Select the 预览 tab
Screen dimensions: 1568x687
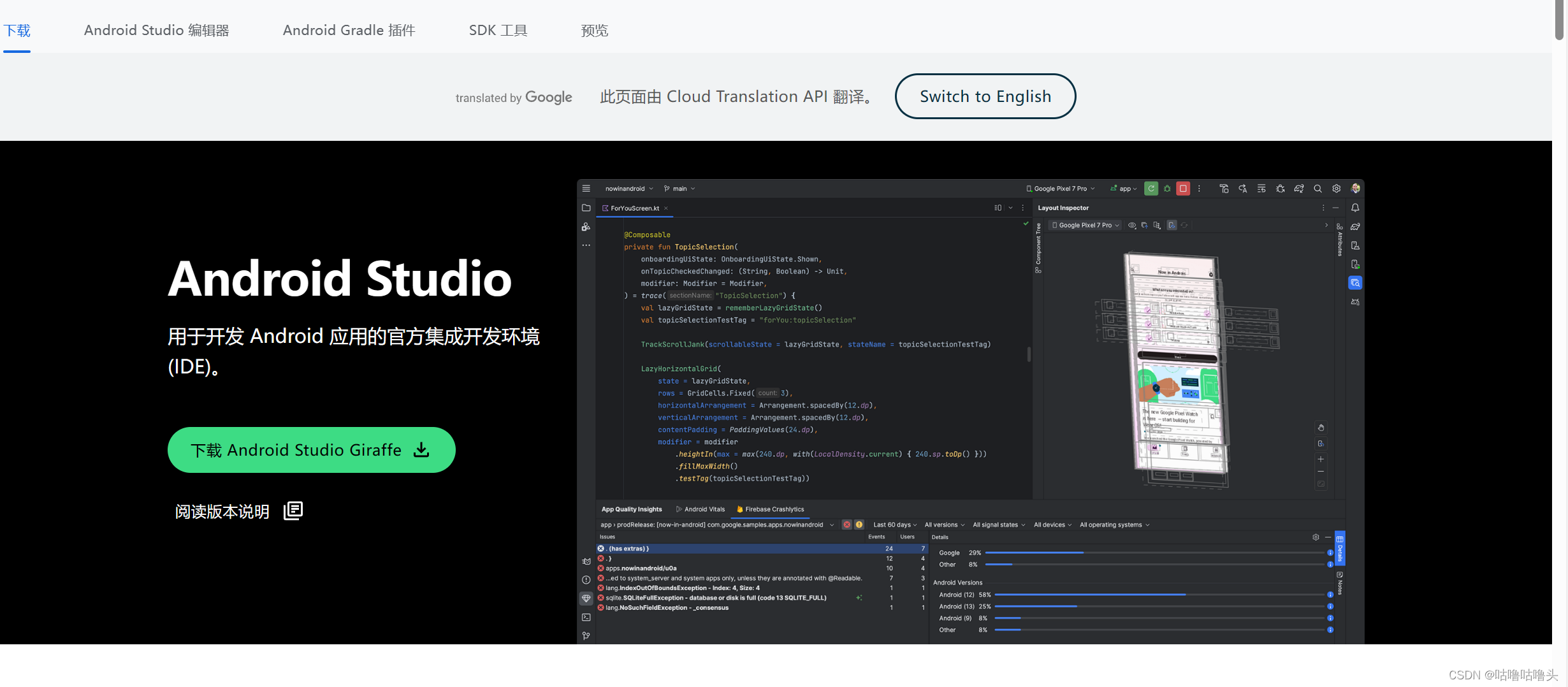[x=594, y=30]
